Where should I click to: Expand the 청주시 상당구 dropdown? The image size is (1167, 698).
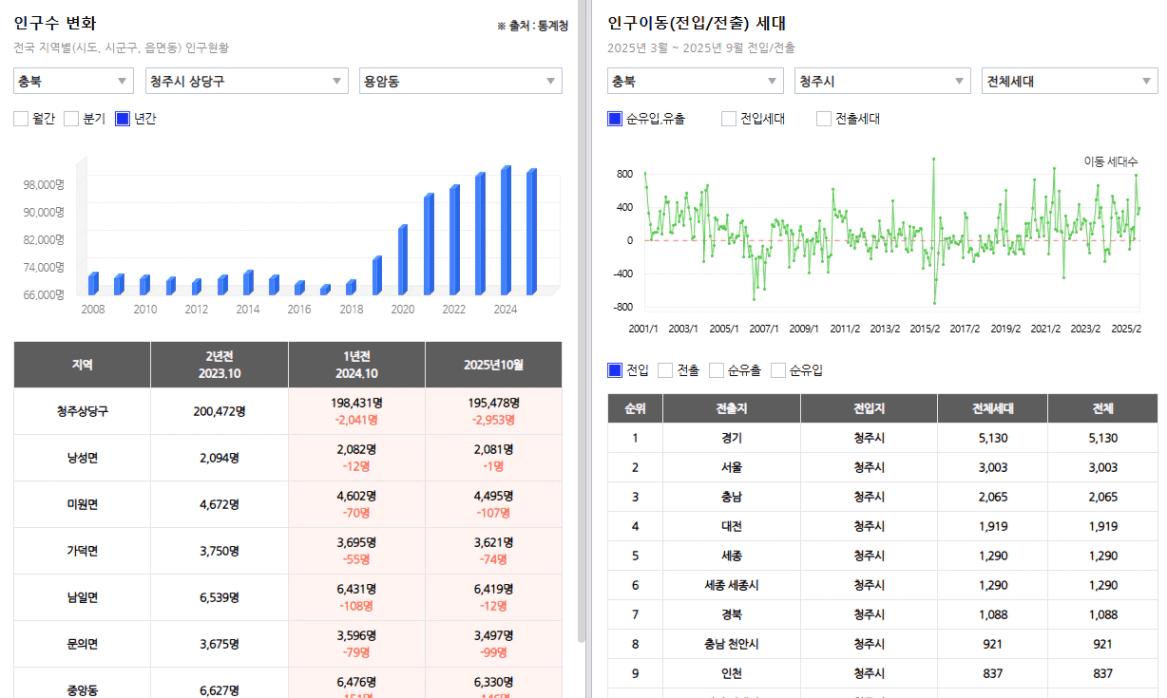246,81
